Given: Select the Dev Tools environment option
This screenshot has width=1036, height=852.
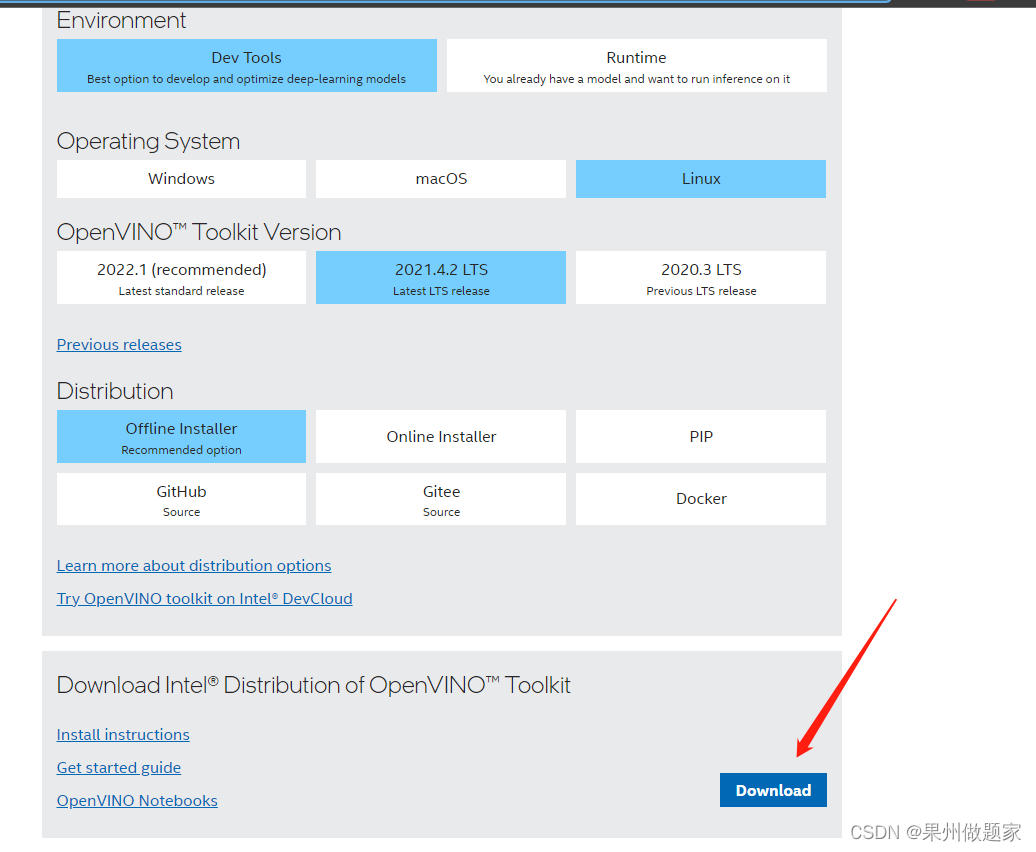Looking at the screenshot, I should [x=246, y=64].
